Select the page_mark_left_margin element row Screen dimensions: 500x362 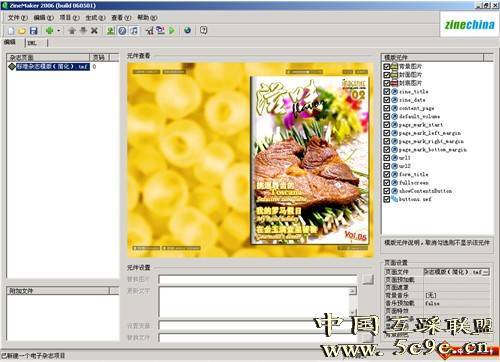click(x=430, y=133)
